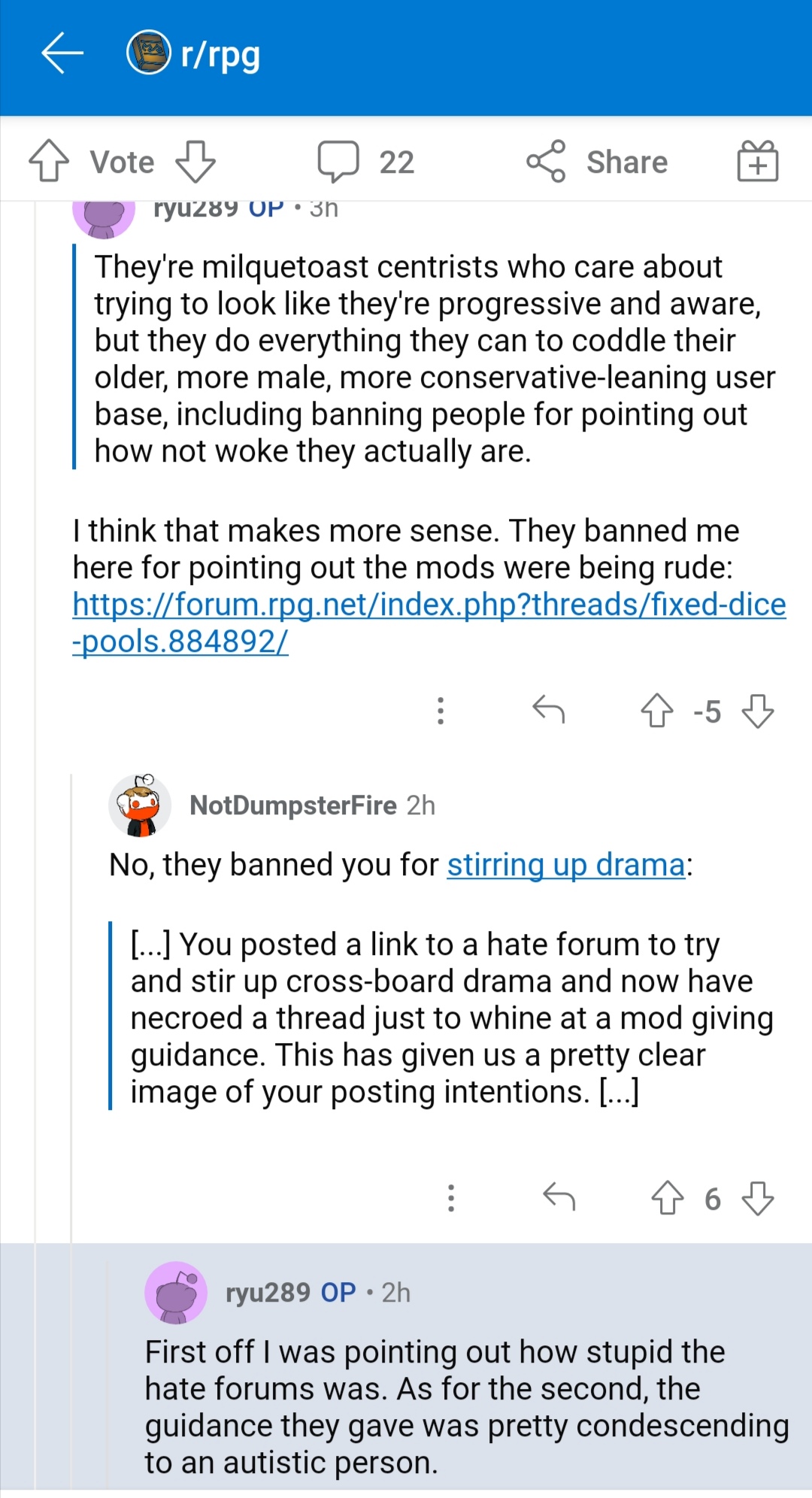Reply to NotDumpsterFire's comment
This screenshot has height=1498, width=812.
click(559, 1196)
